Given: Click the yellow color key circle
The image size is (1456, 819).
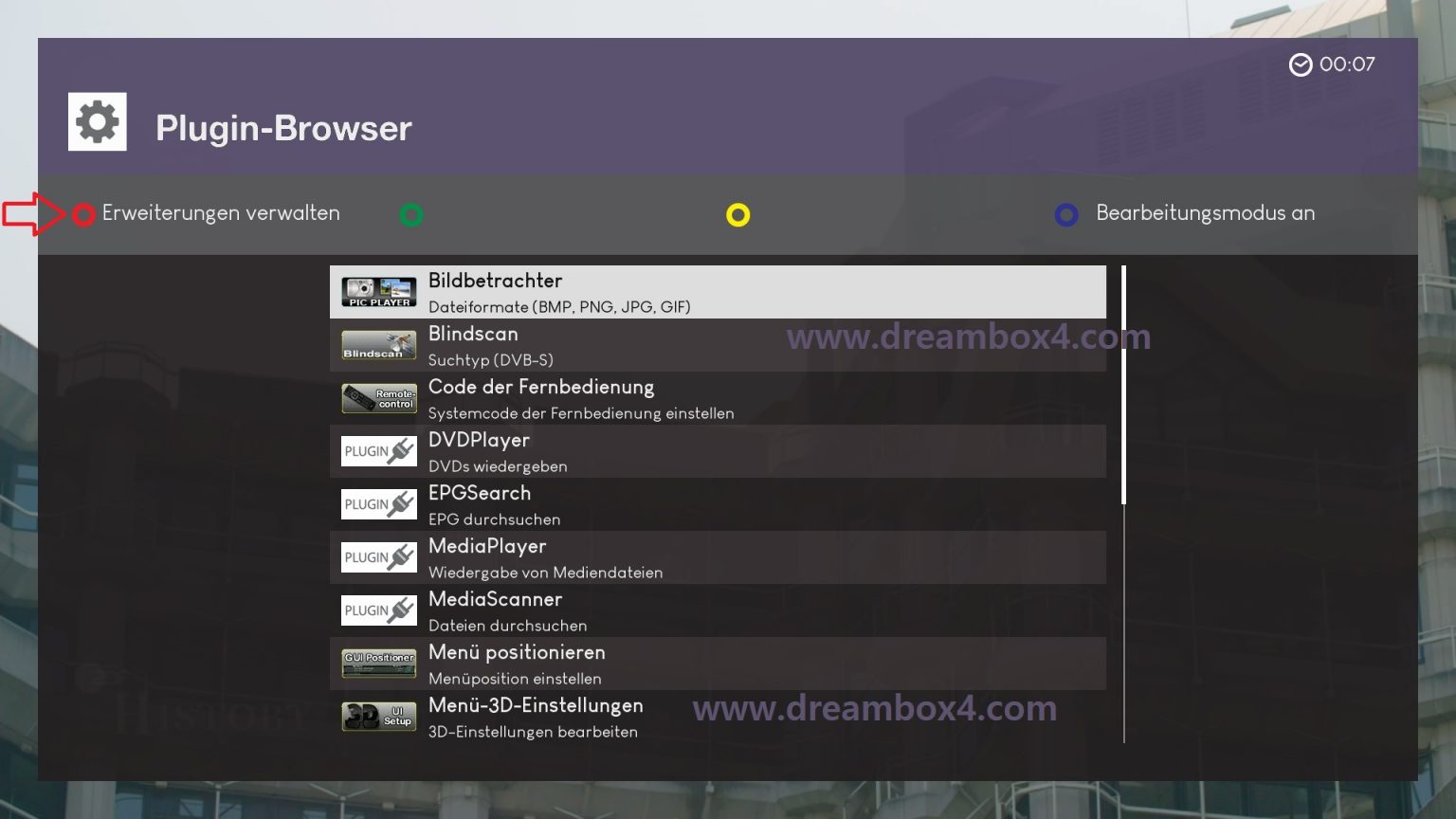Looking at the screenshot, I should [738, 215].
